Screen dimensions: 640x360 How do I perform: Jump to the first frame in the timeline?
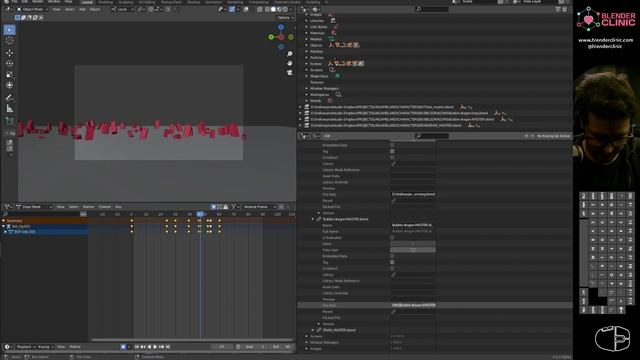[x=137, y=347]
